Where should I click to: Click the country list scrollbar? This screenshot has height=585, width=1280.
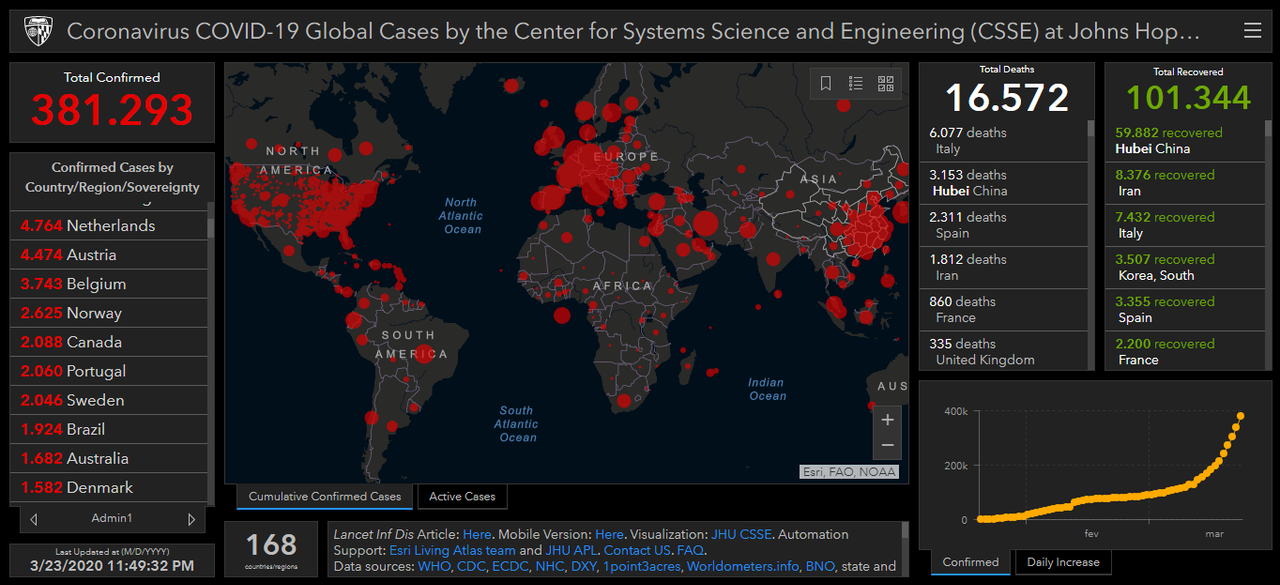211,354
